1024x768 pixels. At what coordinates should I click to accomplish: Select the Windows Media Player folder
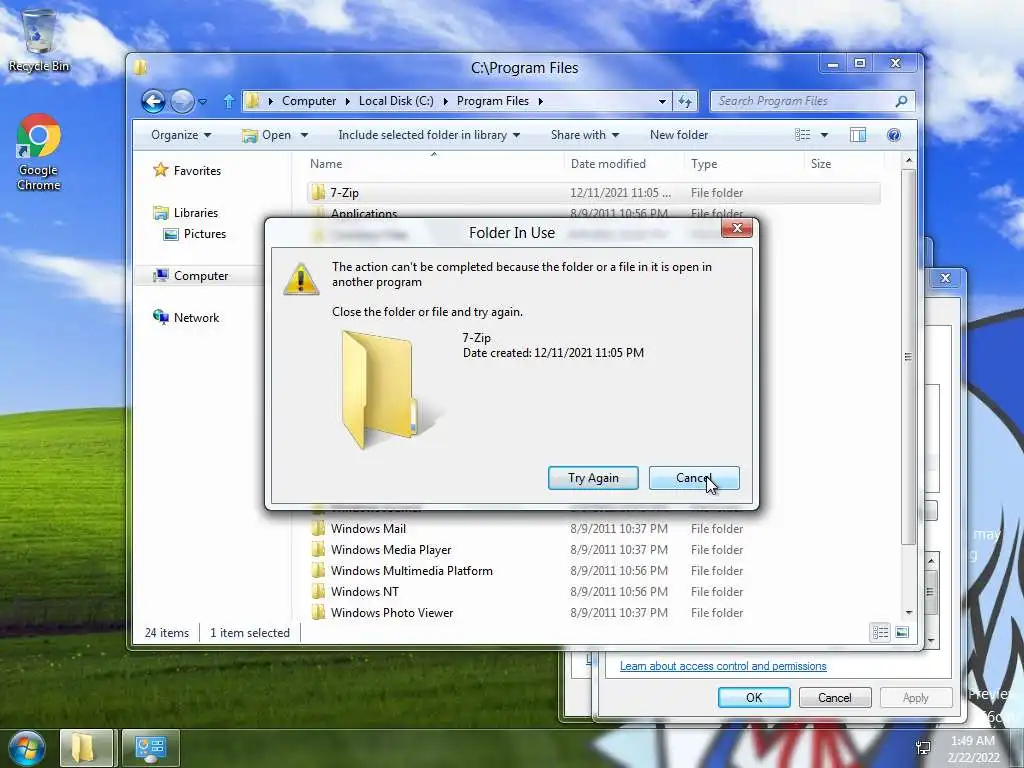tap(594, 550)
